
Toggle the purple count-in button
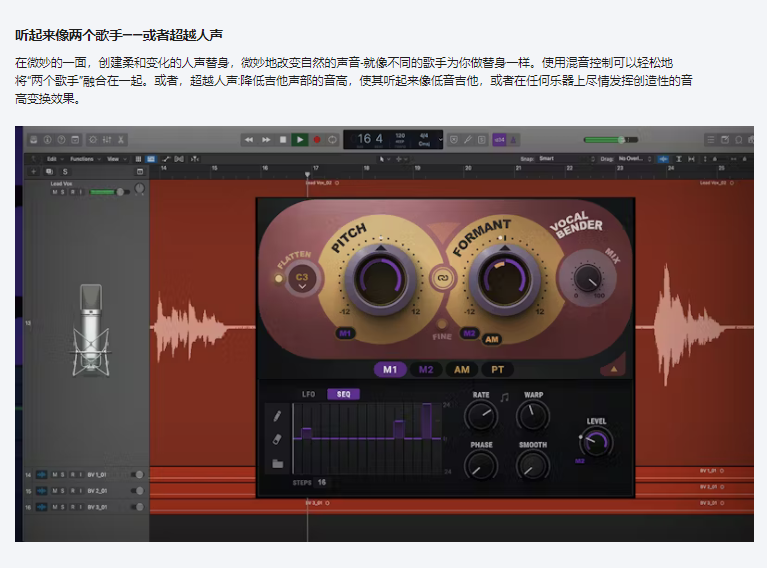[499, 140]
